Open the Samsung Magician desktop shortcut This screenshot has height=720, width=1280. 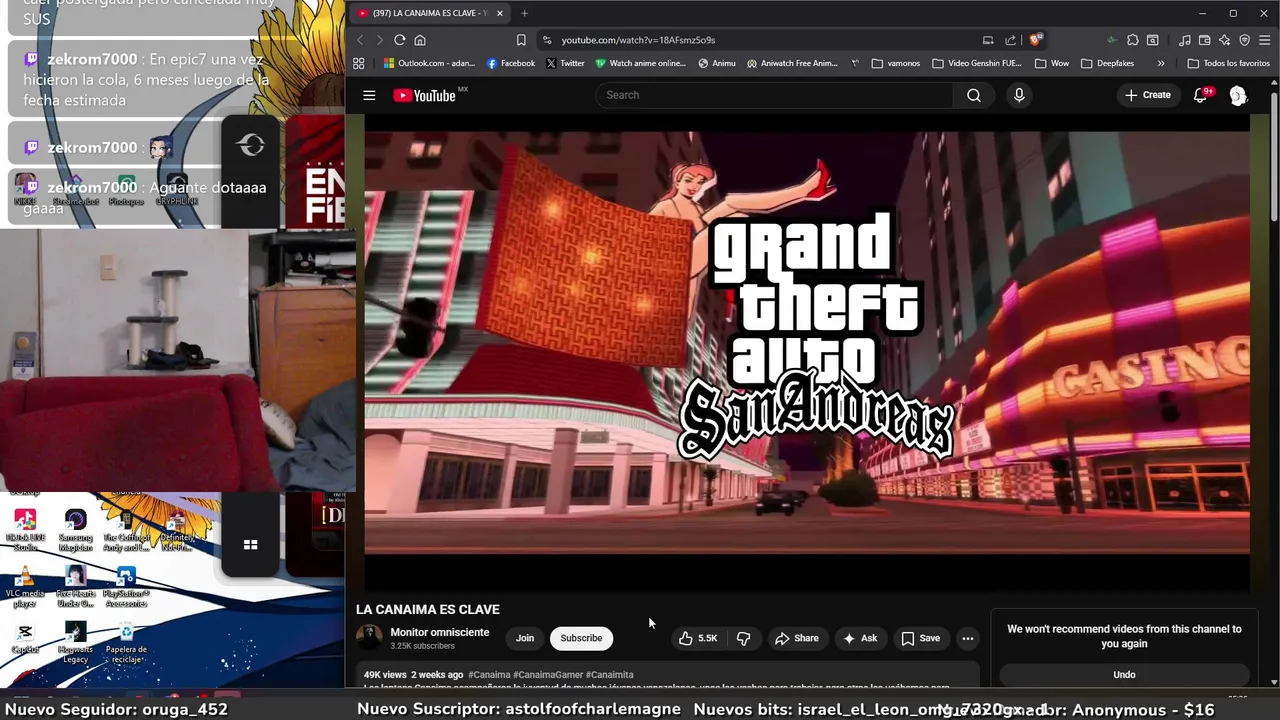pyautogui.click(x=75, y=530)
